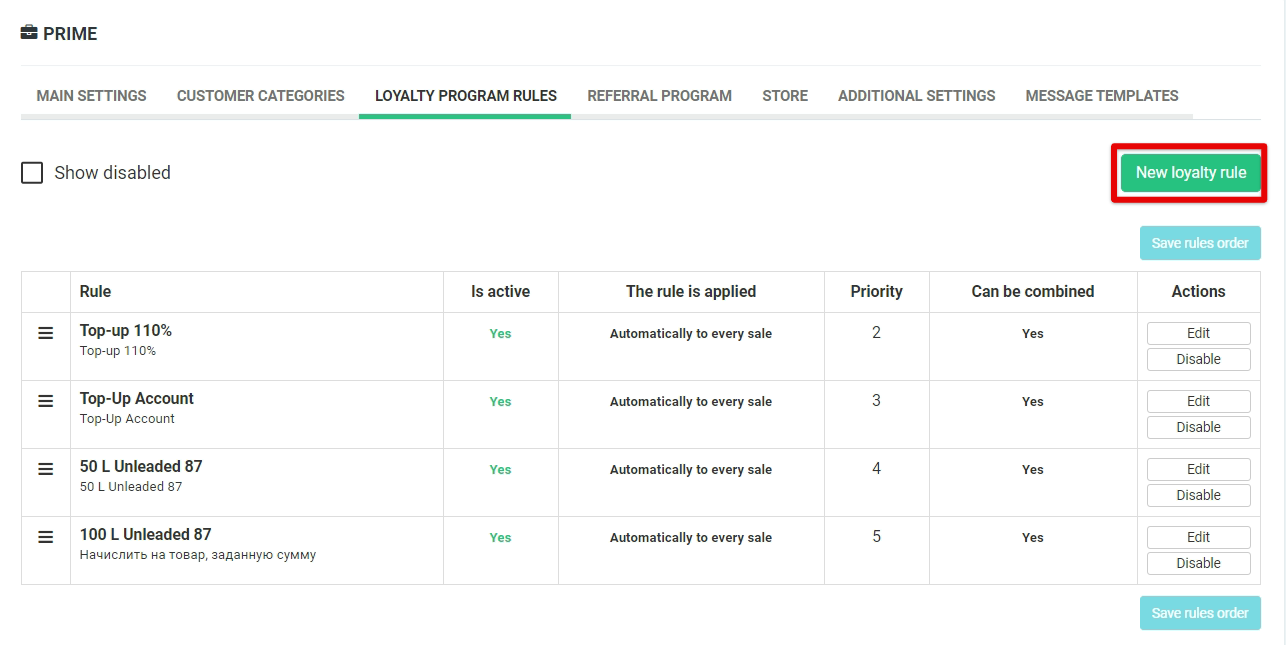Open the Store tab
The image size is (1286, 645).
(784, 96)
